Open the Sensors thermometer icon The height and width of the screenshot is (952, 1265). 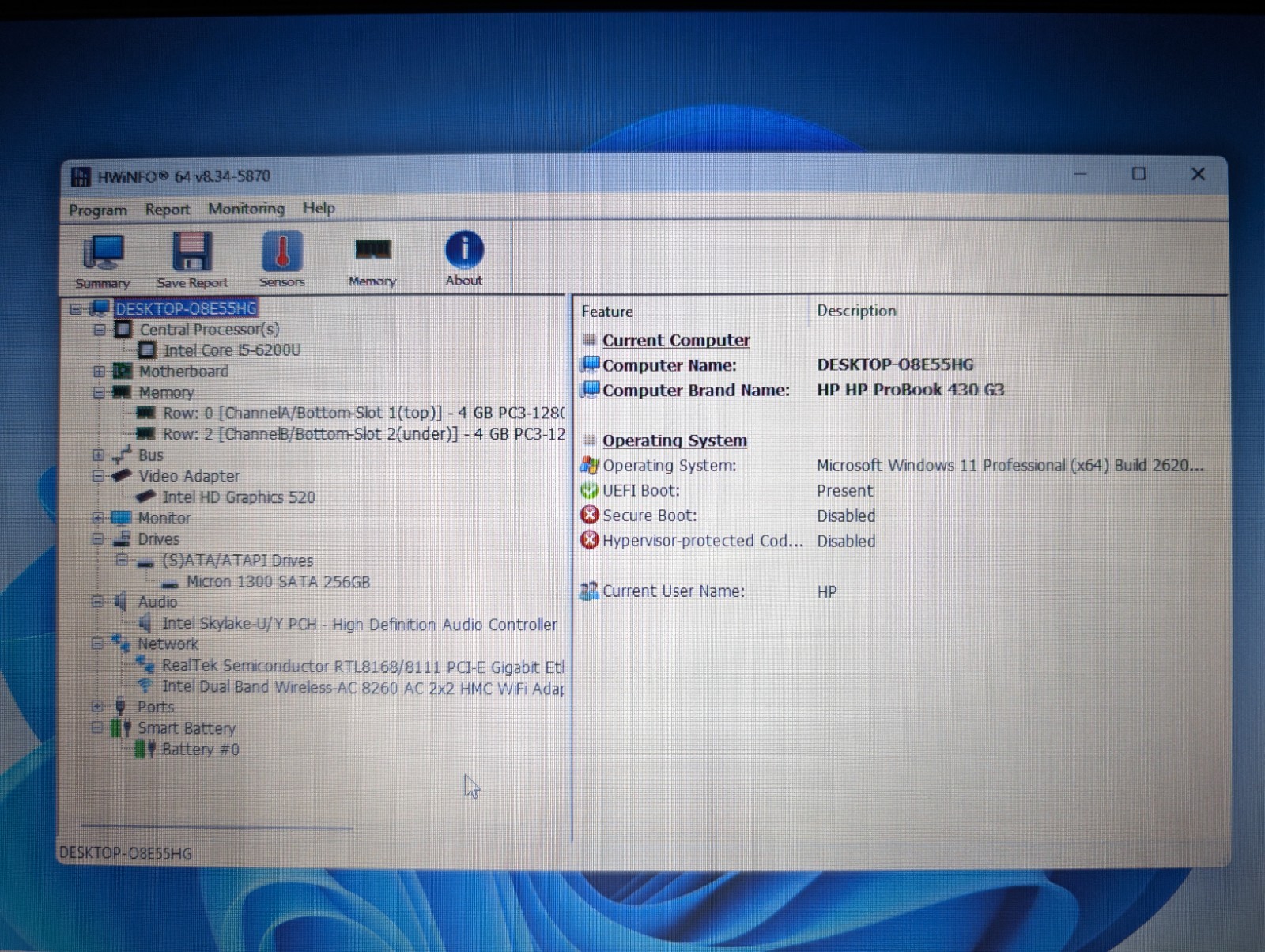[x=281, y=259]
